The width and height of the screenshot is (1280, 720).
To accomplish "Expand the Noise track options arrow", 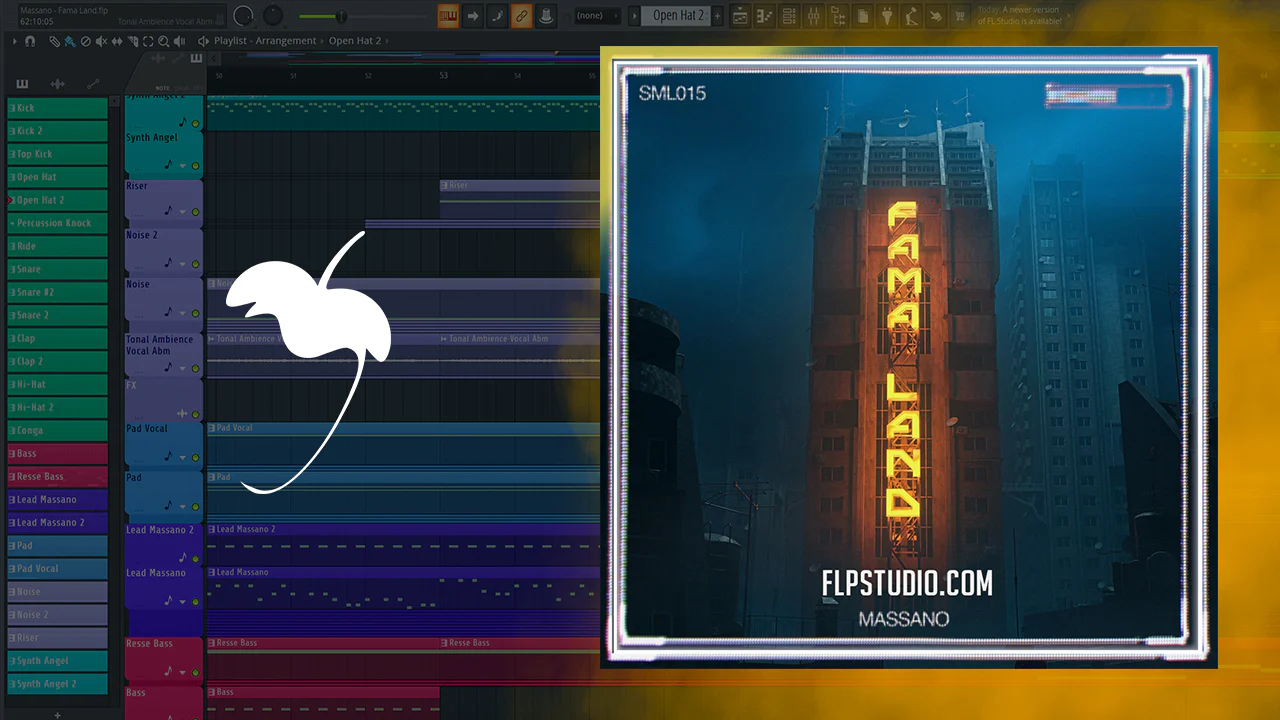I will (182, 313).
